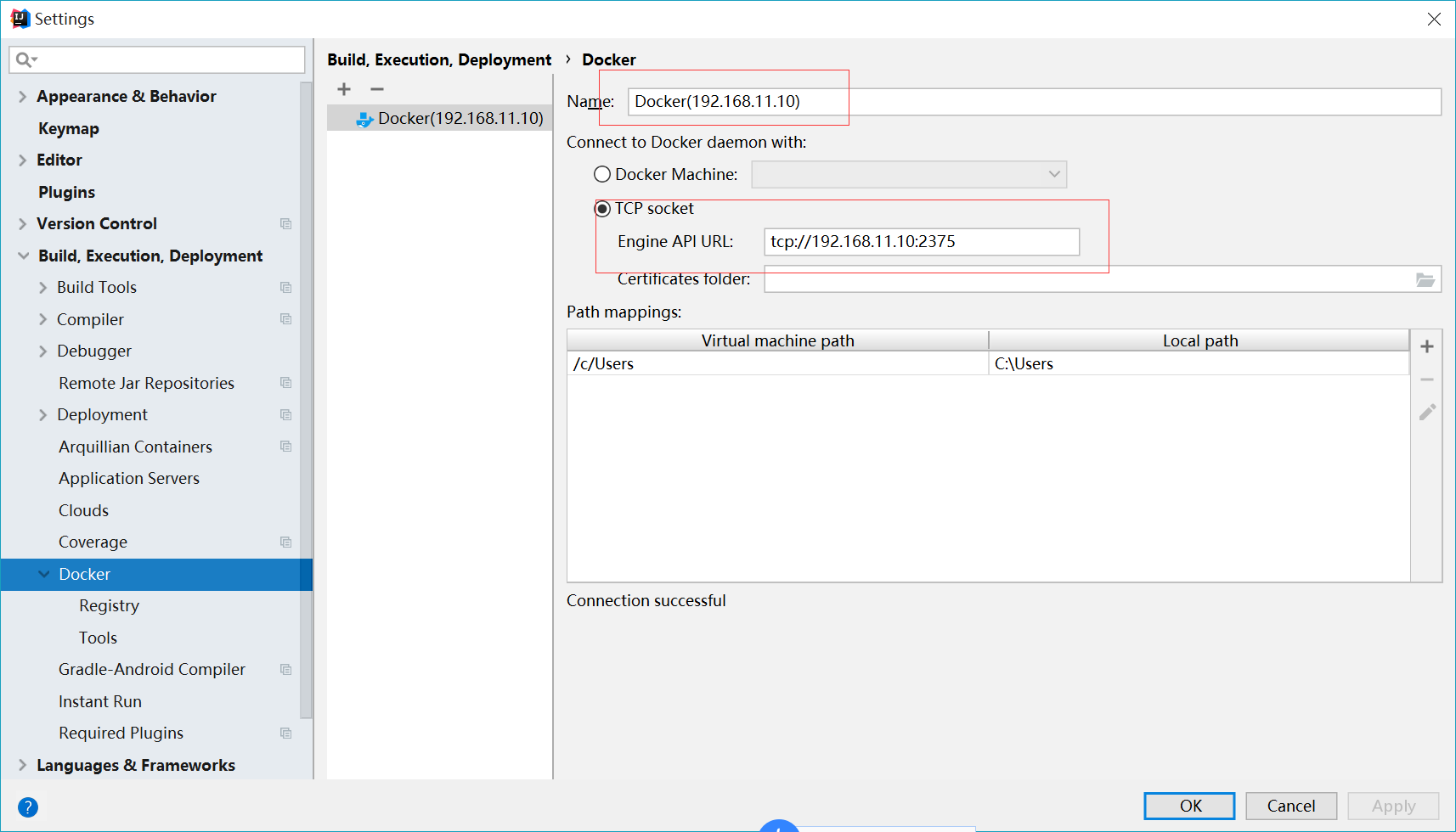Click the Name input field
Screen dimensions: 1456x832
click(x=1034, y=102)
